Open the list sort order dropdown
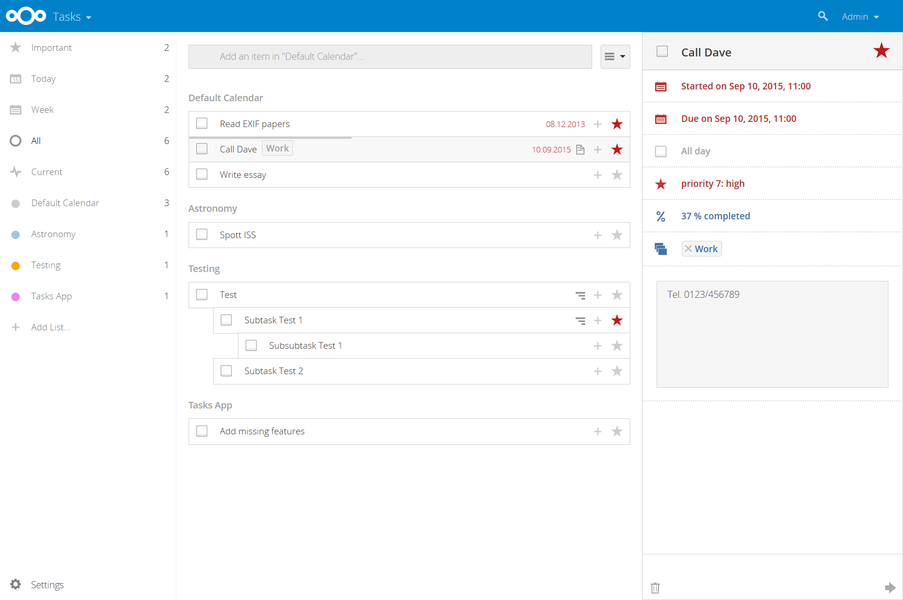Image resolution: width=903 pixels, height=600 pixels. click(615, 56)
